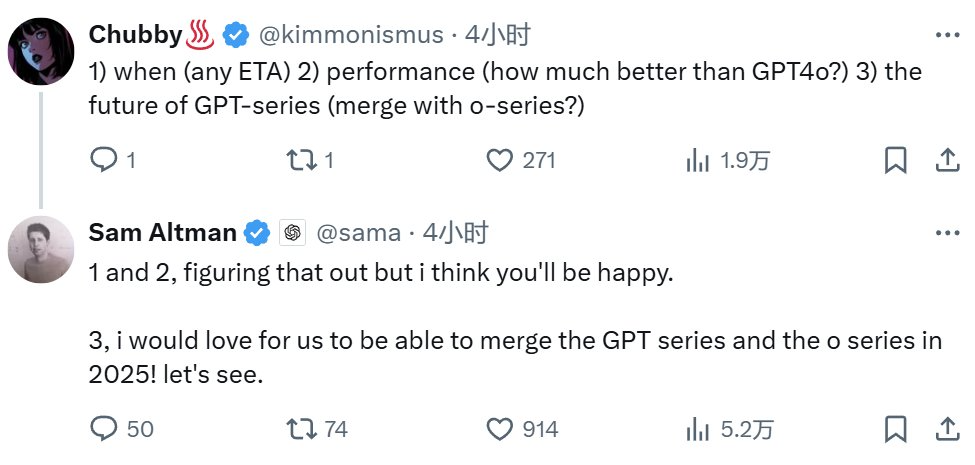Bookmark Sam Altman's tweet
Image resolution: width=975 pixels, height=465 pixels.
coord(896,429)
